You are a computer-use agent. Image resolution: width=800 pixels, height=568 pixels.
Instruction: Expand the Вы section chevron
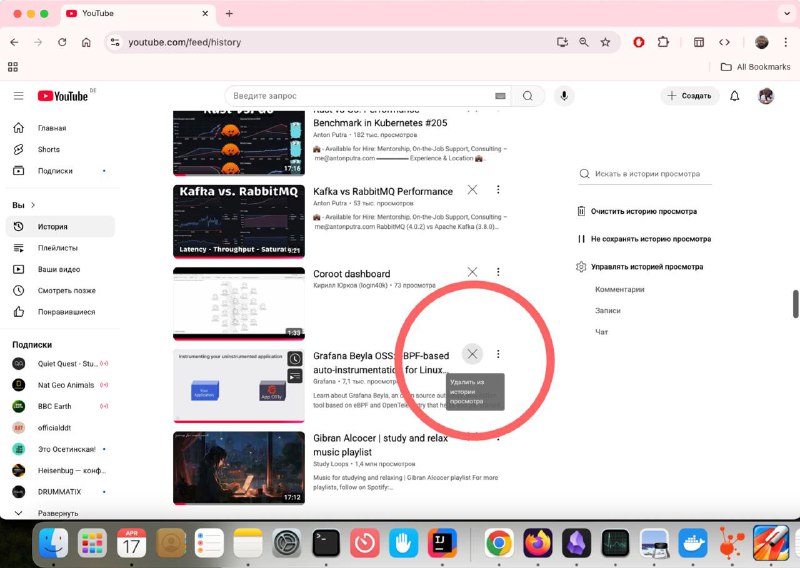(x=33, y=205)
